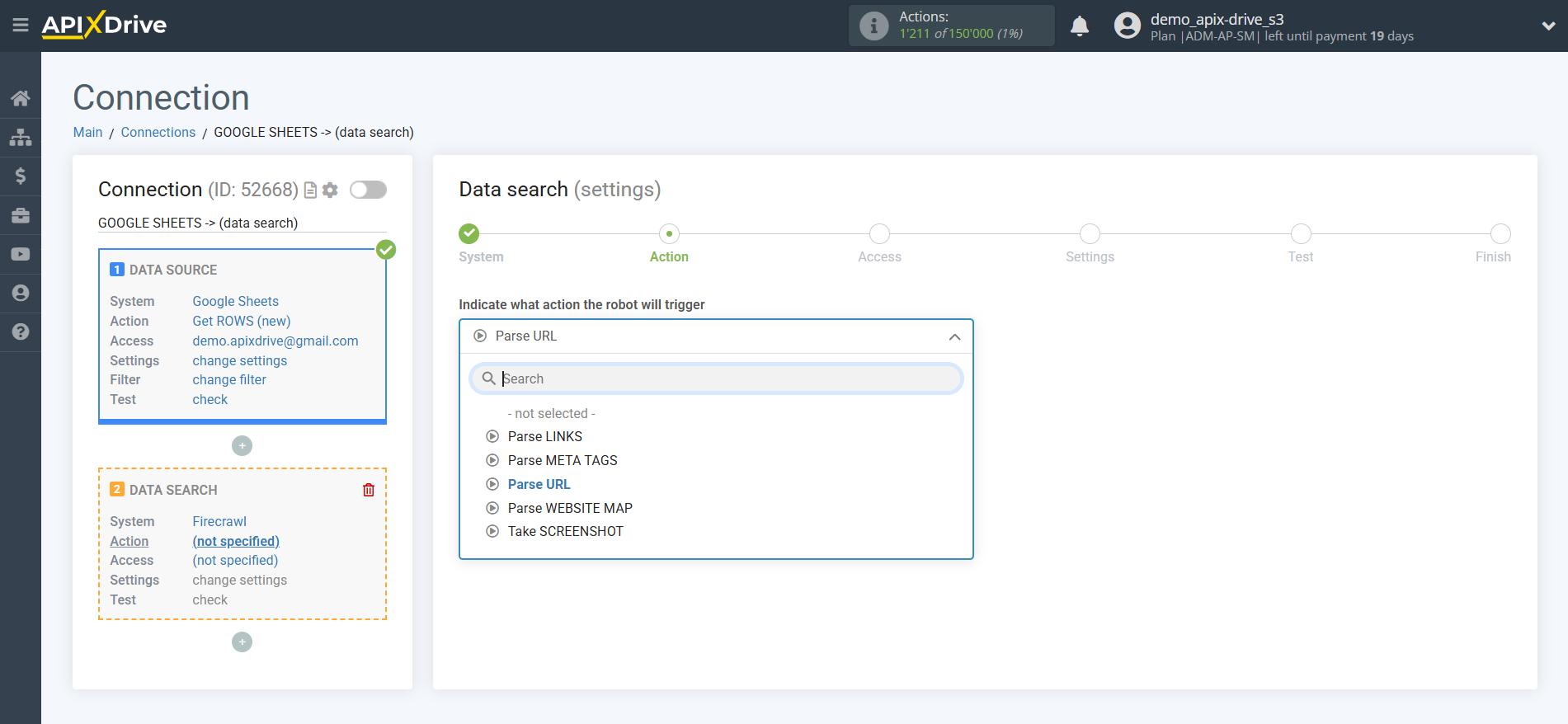
Task: Click the search magnifier icon
Action: (488, 378)
